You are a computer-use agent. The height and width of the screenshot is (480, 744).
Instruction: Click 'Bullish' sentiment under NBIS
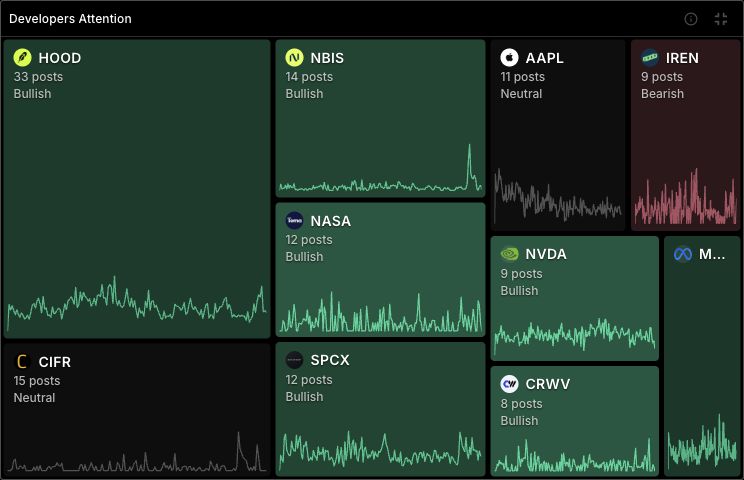coord(304,94)
